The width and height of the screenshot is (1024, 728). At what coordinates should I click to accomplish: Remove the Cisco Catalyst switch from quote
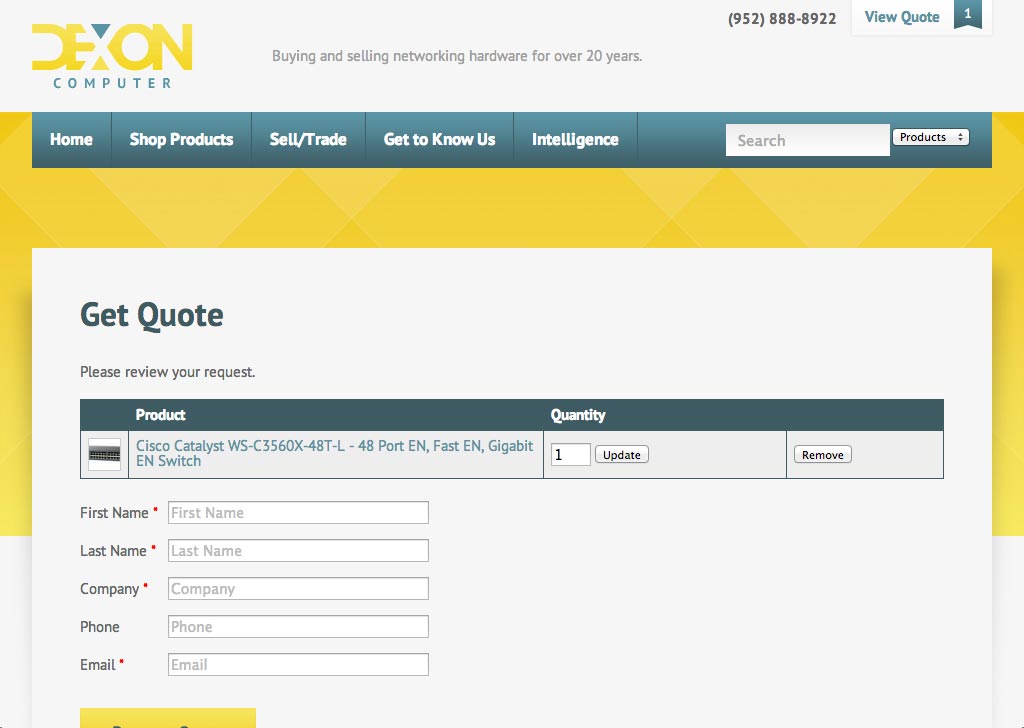823,455
